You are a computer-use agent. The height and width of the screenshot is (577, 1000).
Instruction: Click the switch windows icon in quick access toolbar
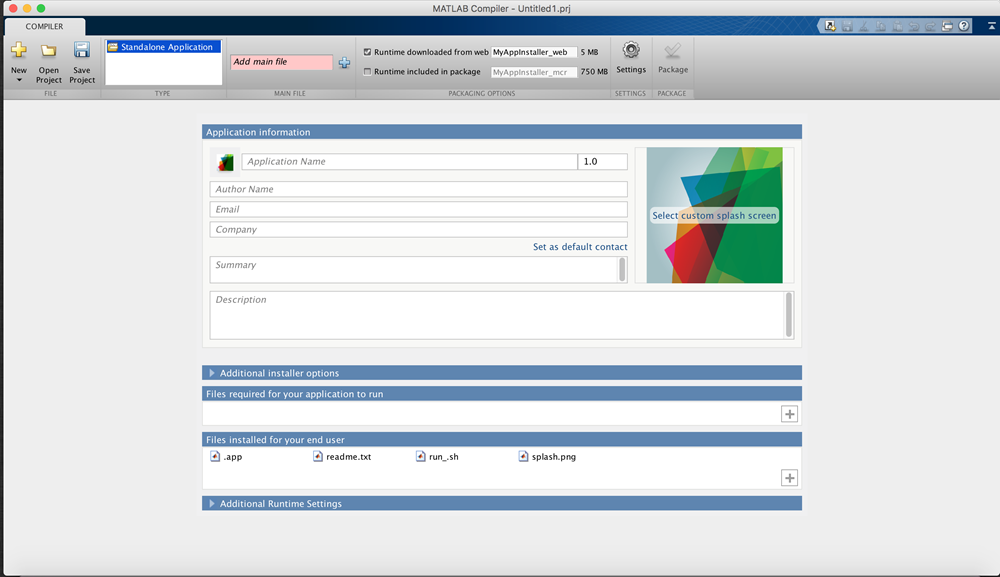click(947, 26)
